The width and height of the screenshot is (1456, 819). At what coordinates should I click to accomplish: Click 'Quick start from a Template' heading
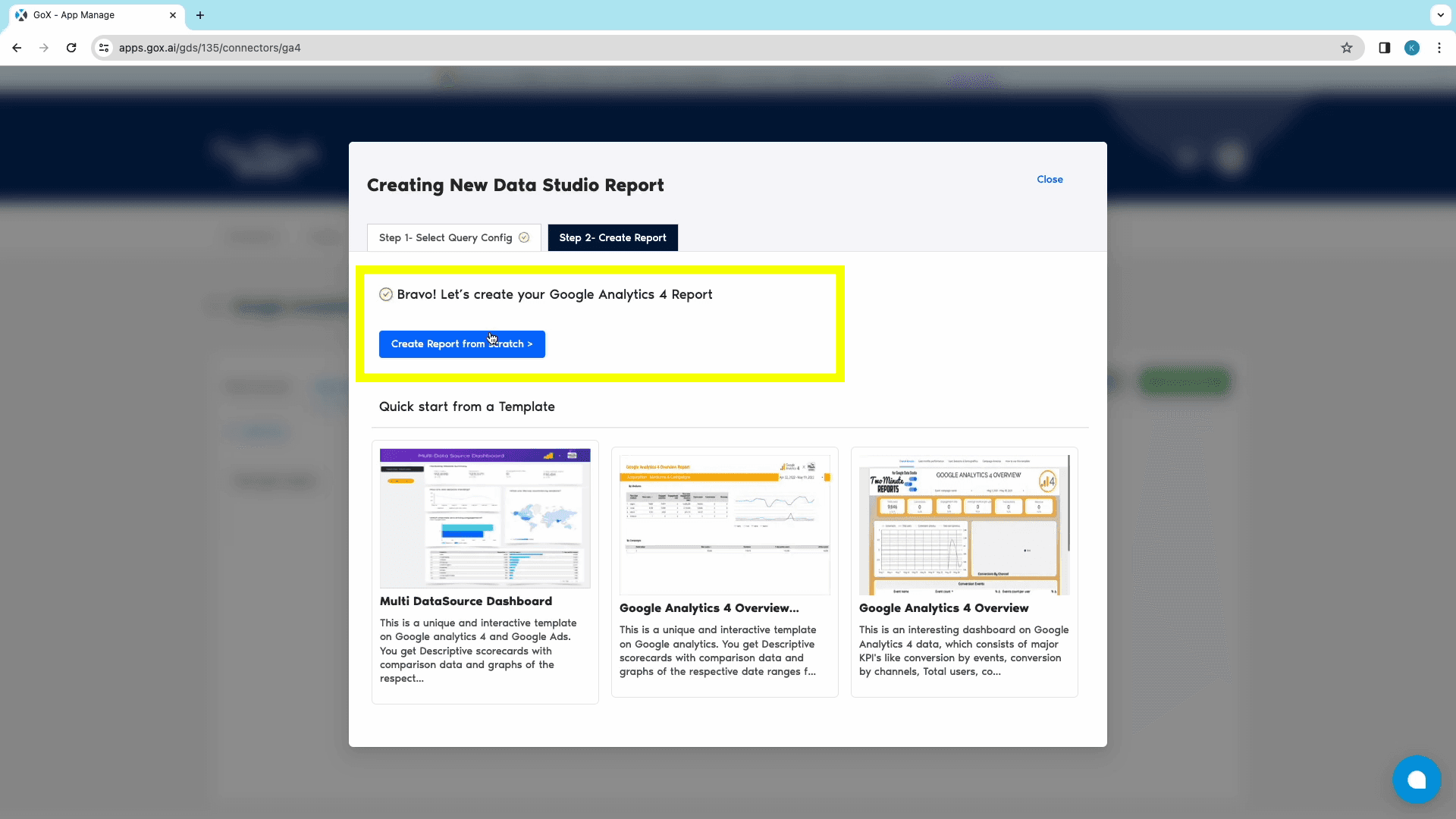[x=467, y=407]
